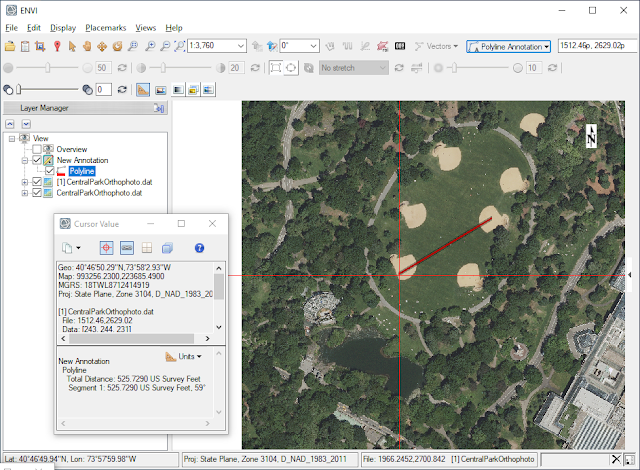Open the Placemarks menu
The image size is (640, 470).
106,28
